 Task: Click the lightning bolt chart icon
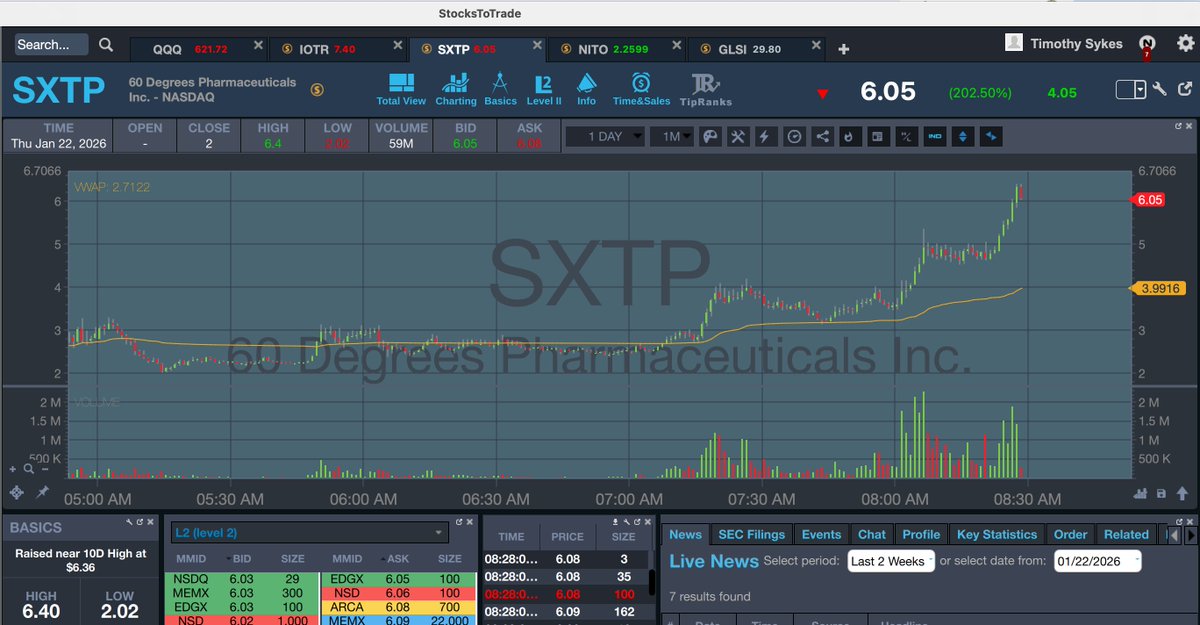(766, 136)
